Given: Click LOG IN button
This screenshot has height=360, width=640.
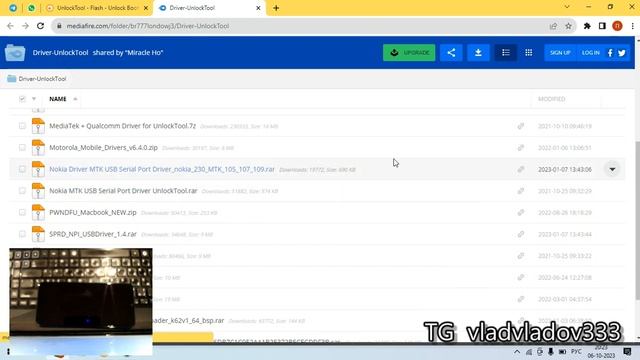Looking at the screenshot, I should click(590, 53).
